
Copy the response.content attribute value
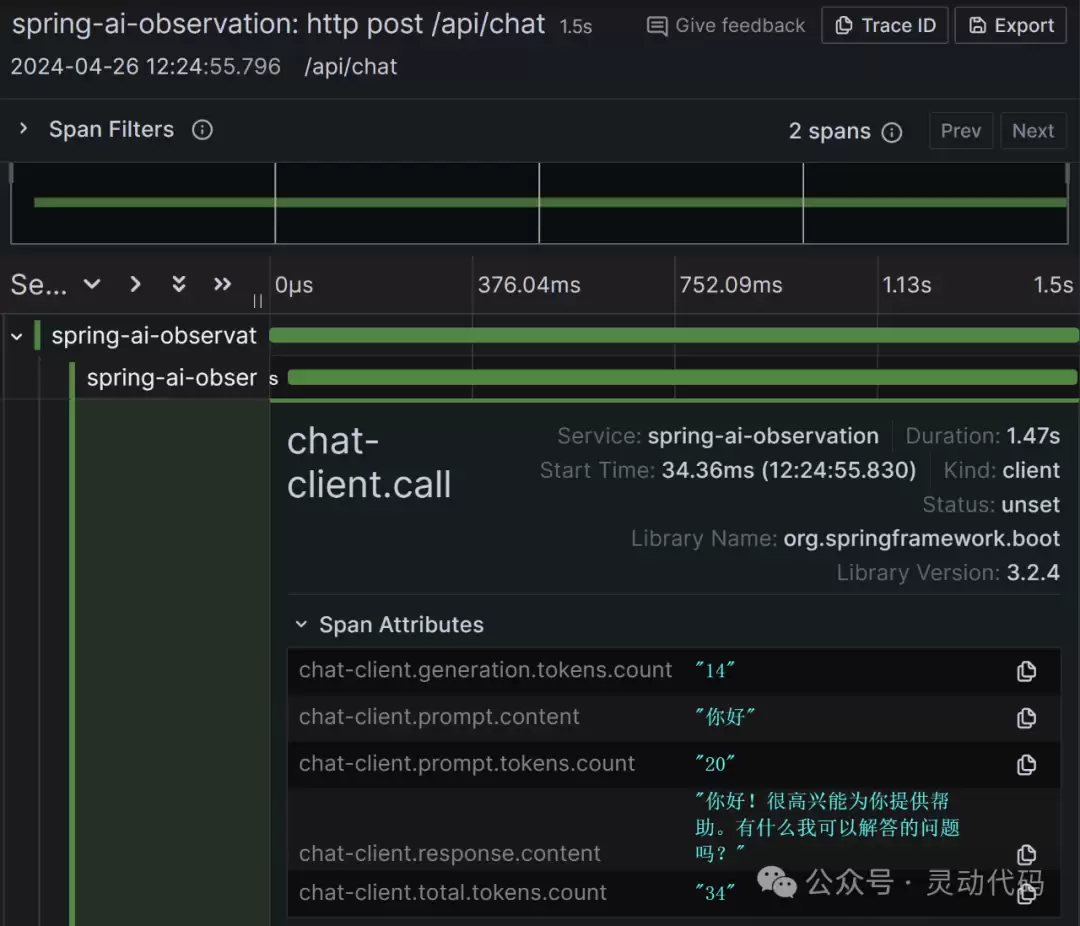point(1026,854)
